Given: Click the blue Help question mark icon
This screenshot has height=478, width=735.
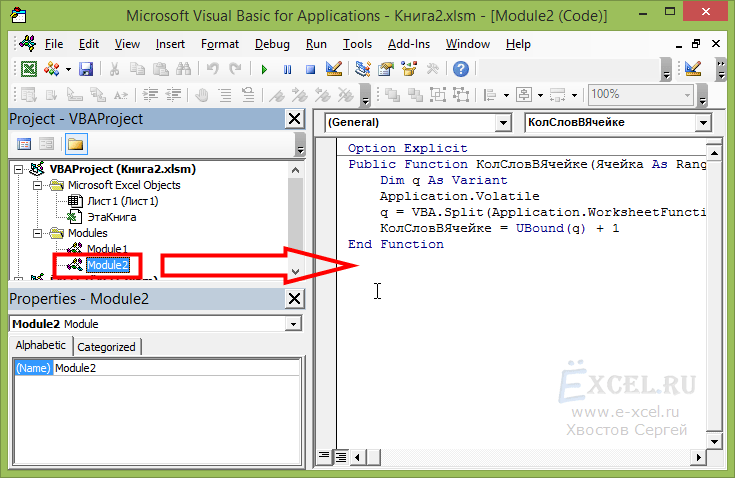Looking at the screenshot, I should coord(461,69).
